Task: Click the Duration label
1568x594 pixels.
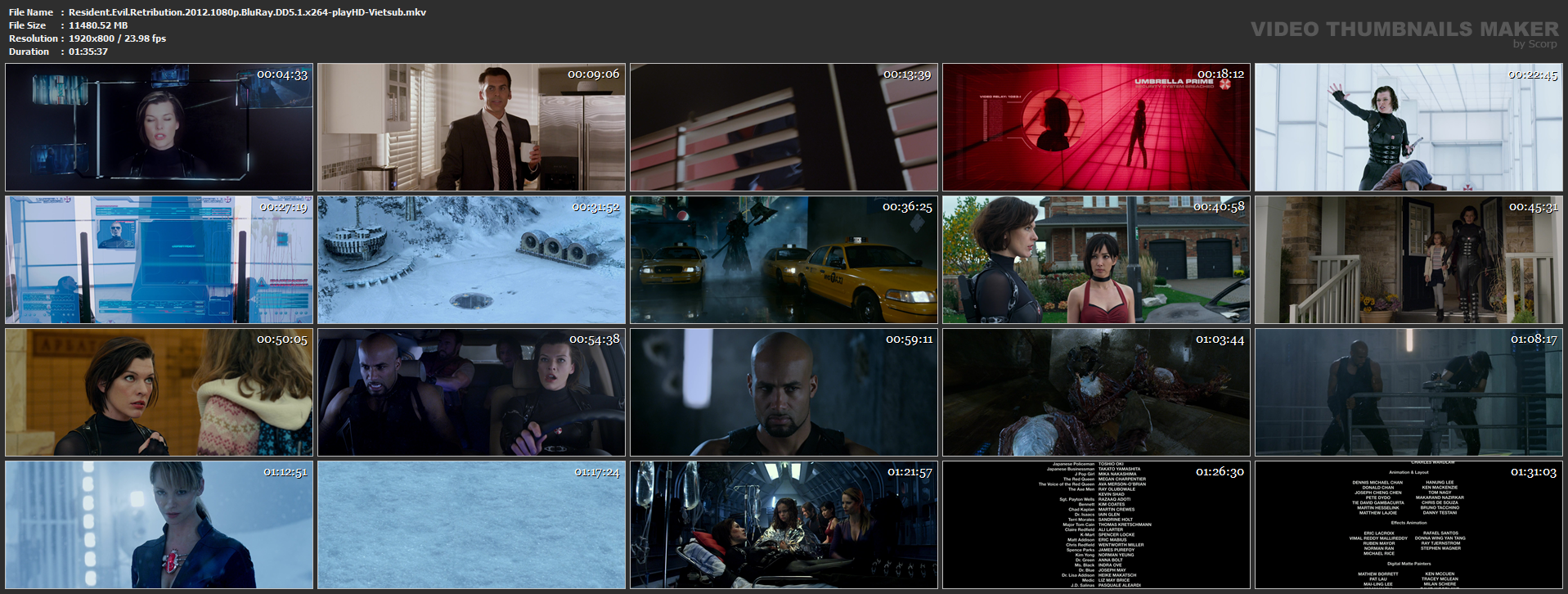Action: pyautogui.click(x=29, y=52)
